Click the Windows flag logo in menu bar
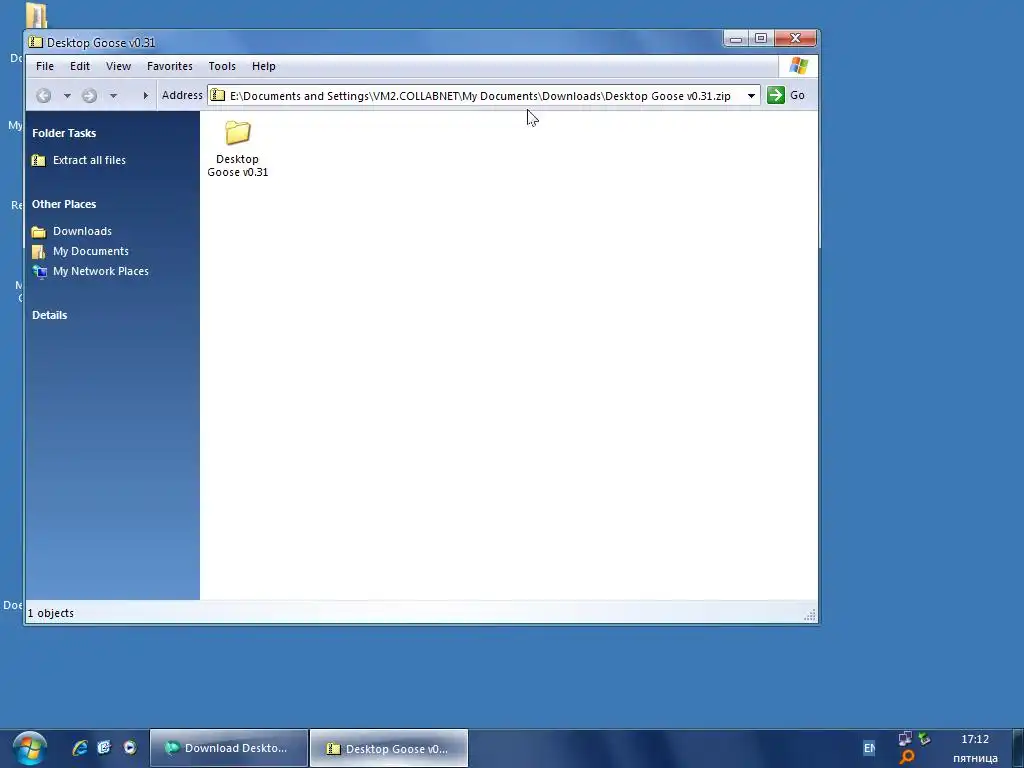1024x768 pixels. click(798, 66)
